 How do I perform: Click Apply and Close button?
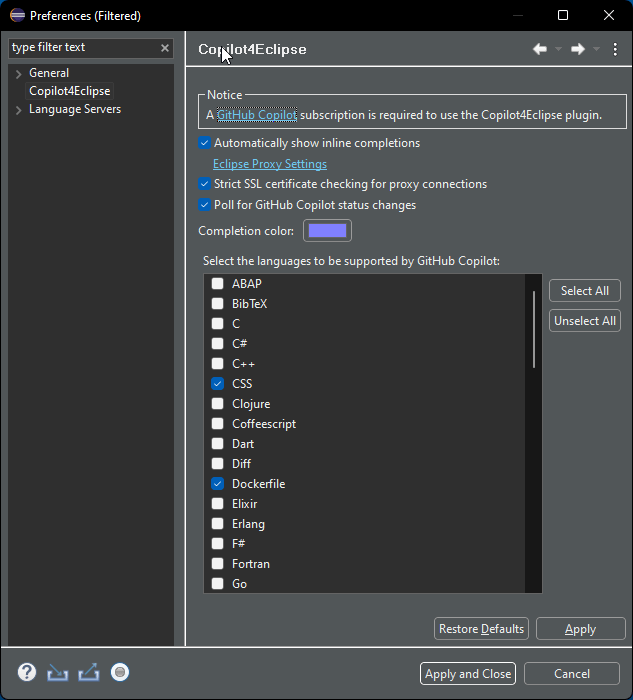click(468, 673)
